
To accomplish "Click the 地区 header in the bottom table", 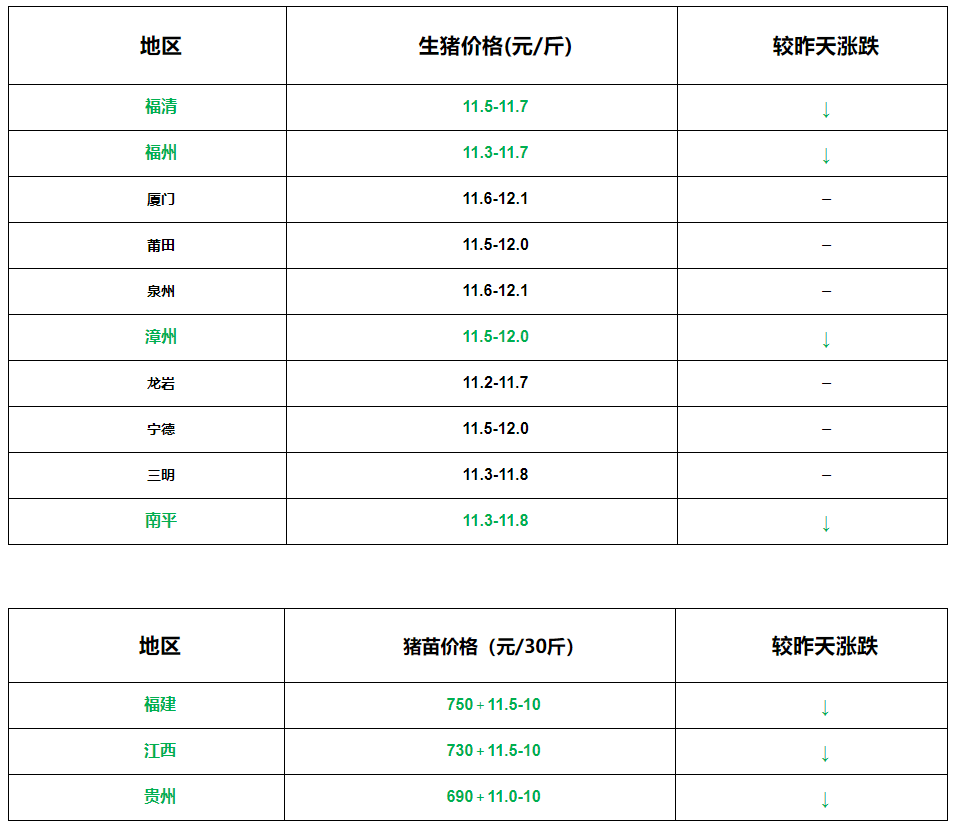I will pos(160,646).
